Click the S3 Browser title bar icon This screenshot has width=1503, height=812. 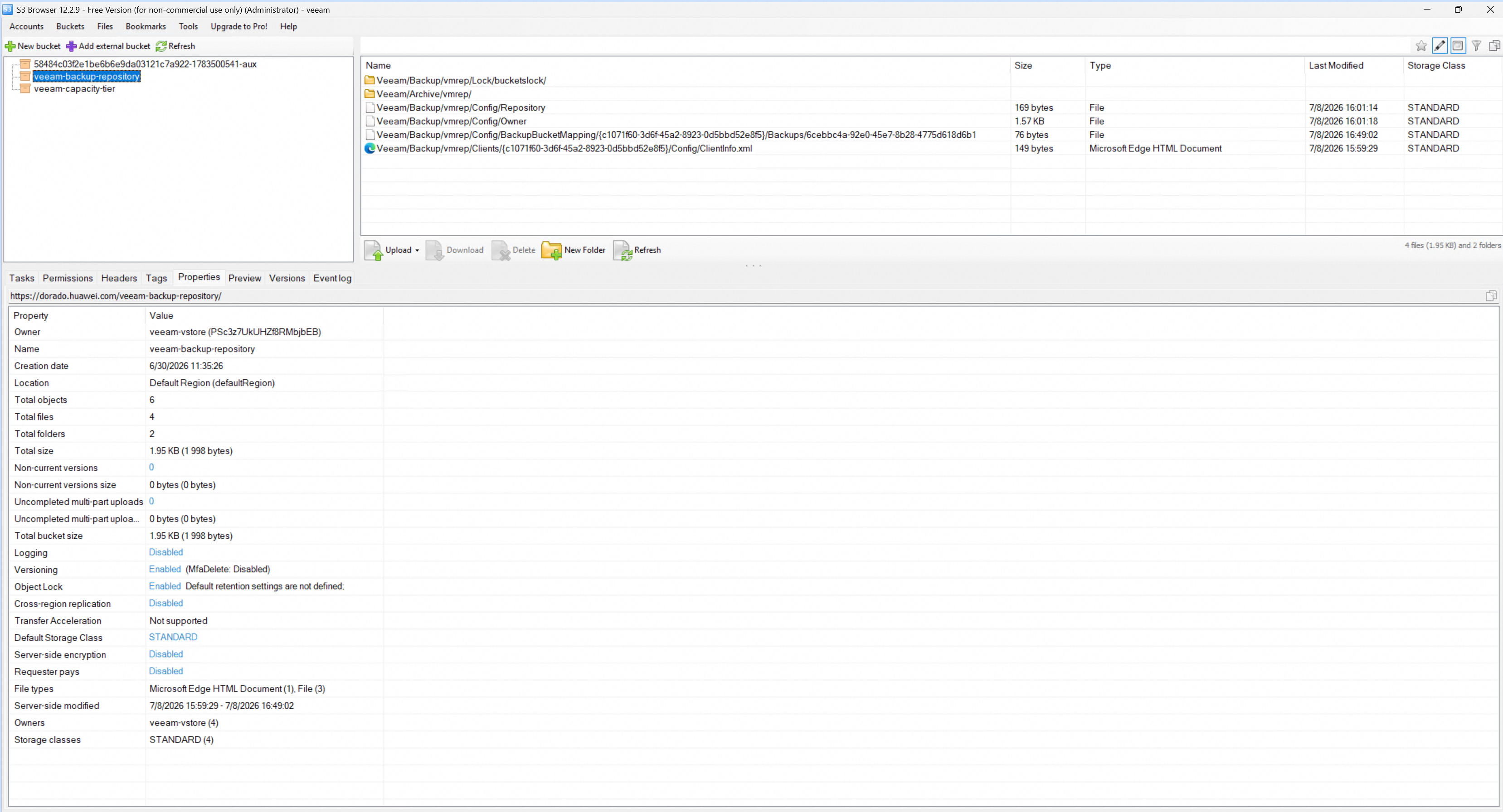tap(8, 10)
